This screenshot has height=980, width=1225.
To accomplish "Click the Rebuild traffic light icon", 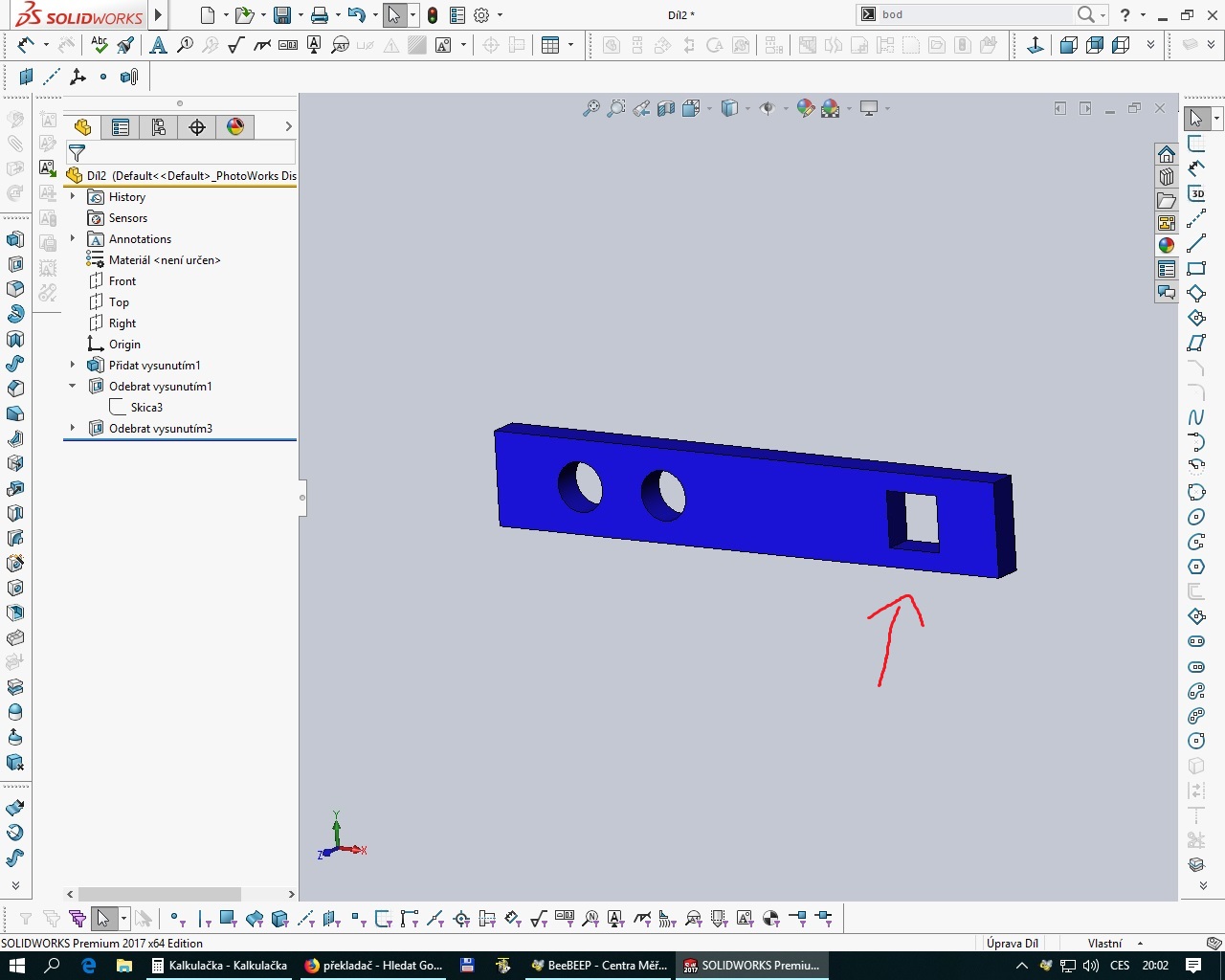I will tap(433, 15).
